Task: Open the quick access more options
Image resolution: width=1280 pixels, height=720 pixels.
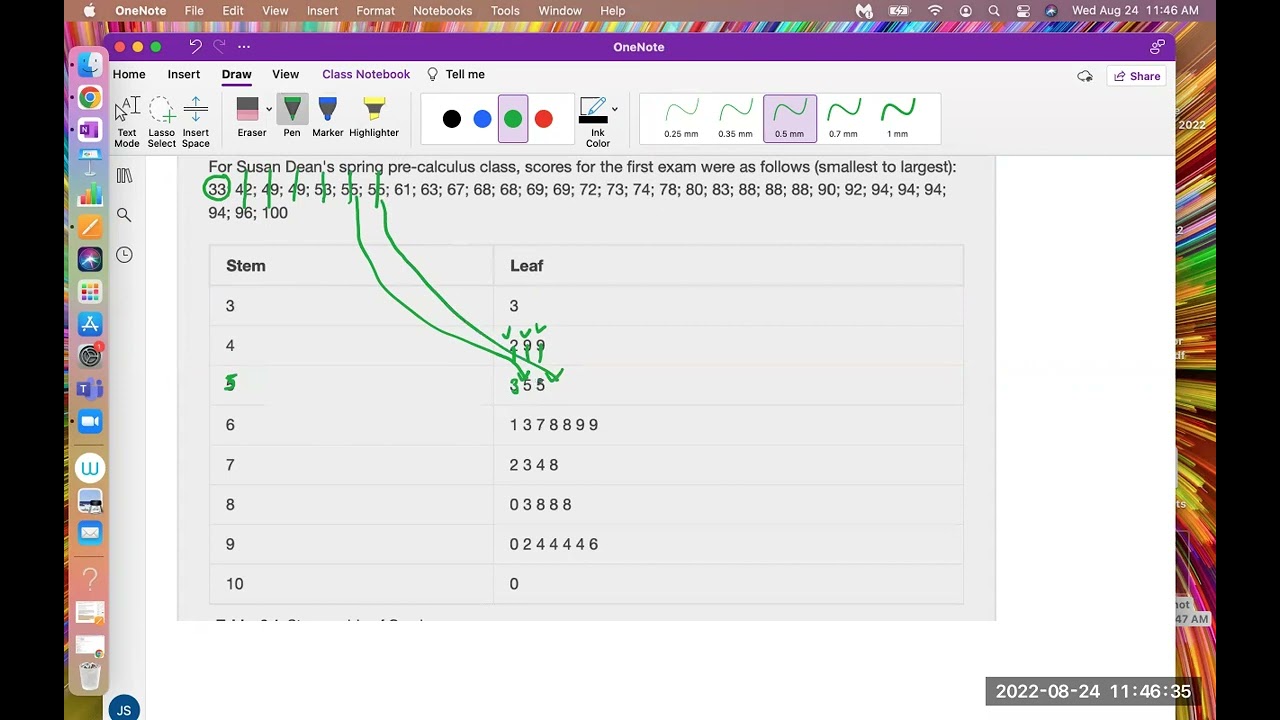Action: click(244, 46)
